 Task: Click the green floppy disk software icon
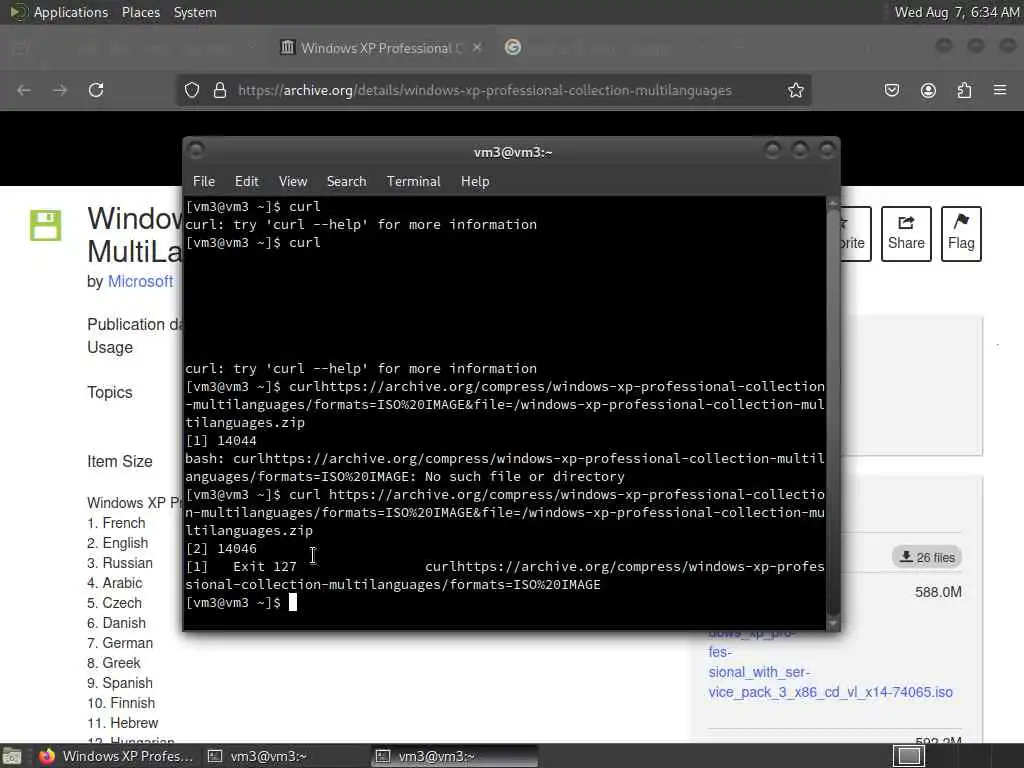point(46,225)
